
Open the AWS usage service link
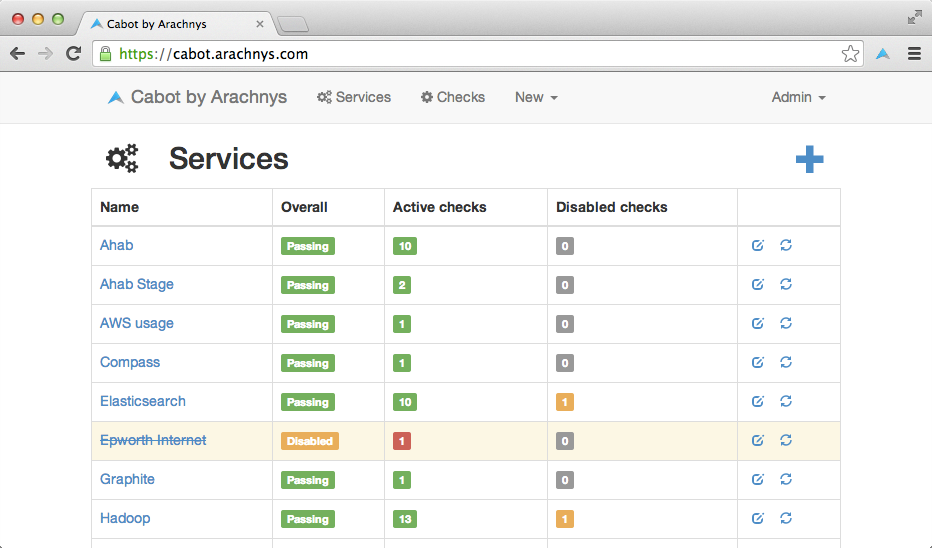(137, 324)
